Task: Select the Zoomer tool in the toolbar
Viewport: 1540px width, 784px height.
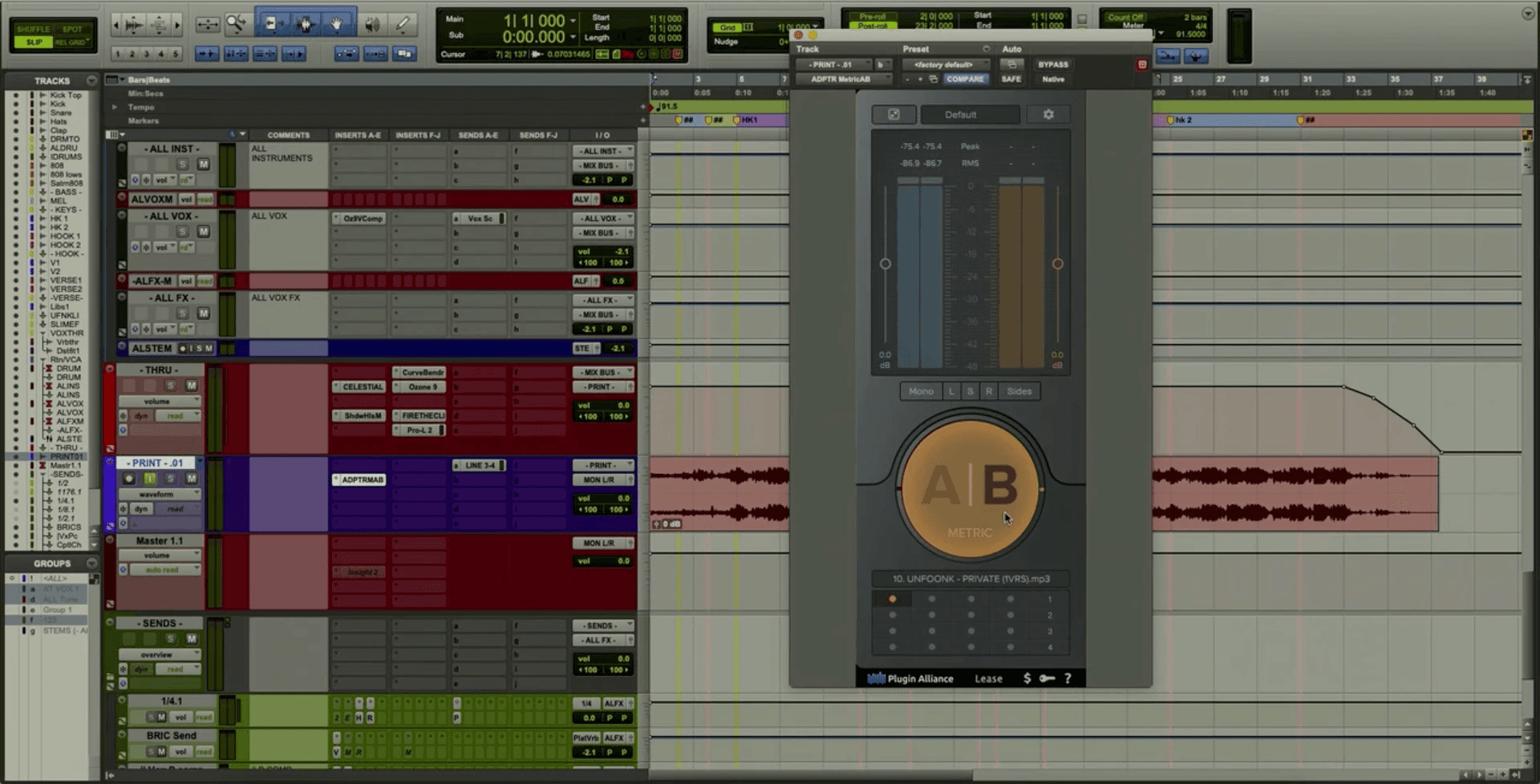Action: (x=236, y=24)
